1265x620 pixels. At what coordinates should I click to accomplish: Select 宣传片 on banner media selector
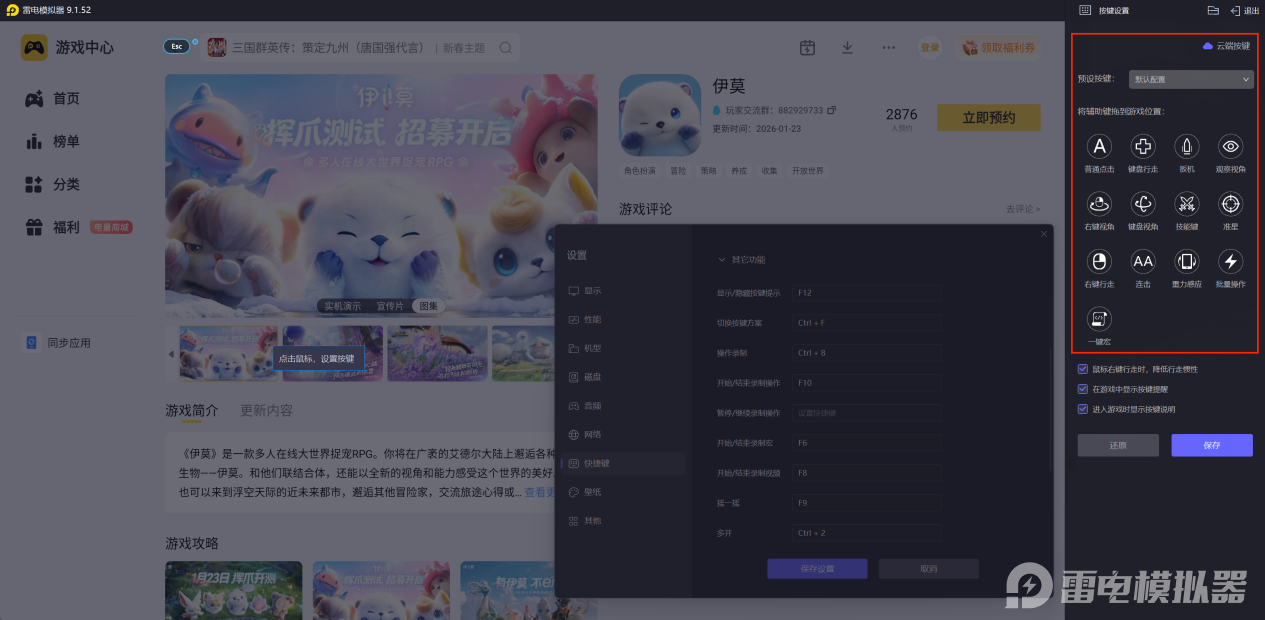tap(390, 306)
